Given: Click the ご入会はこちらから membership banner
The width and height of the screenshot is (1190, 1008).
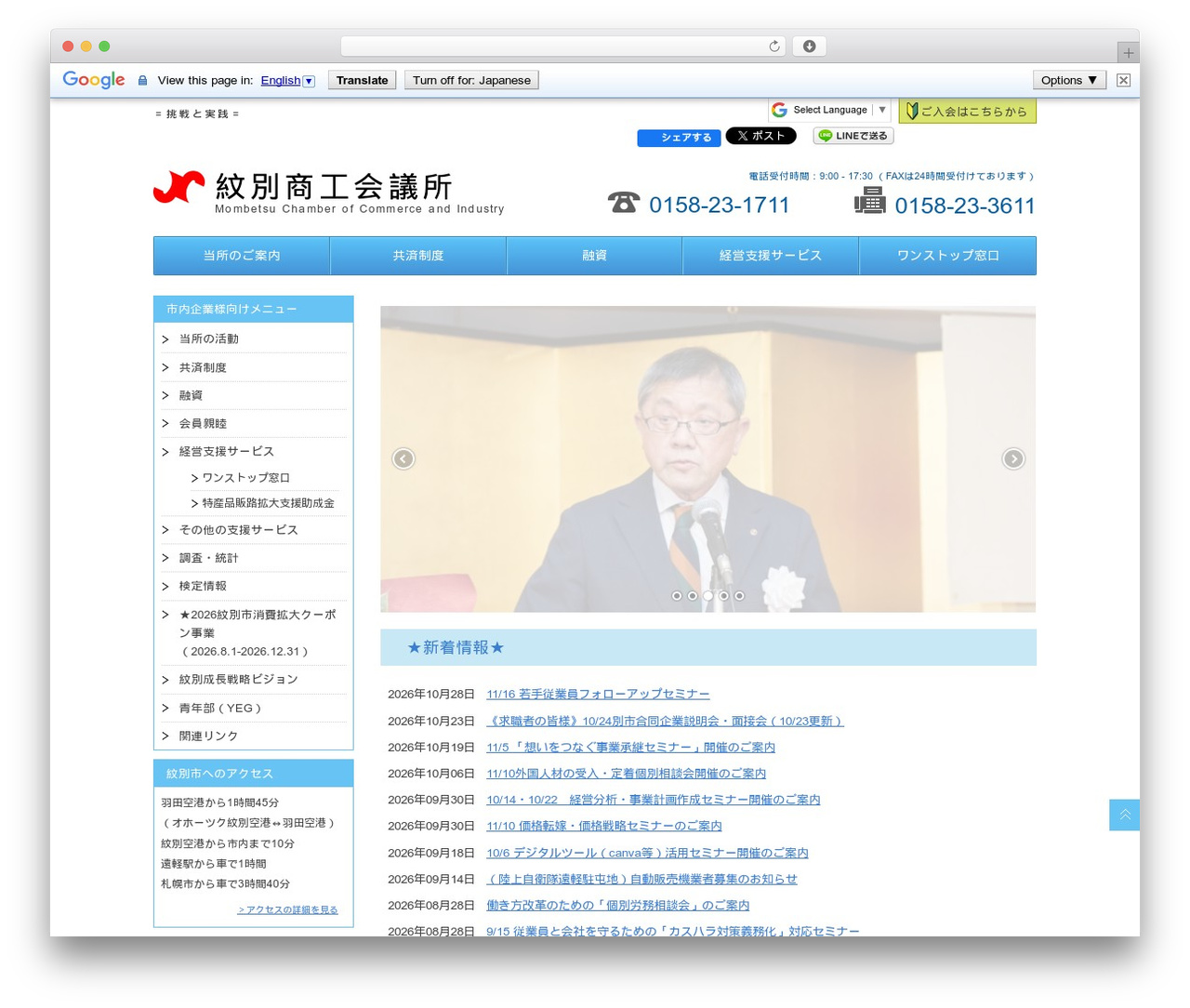Looking at the screenshot, I should point(967,111).
